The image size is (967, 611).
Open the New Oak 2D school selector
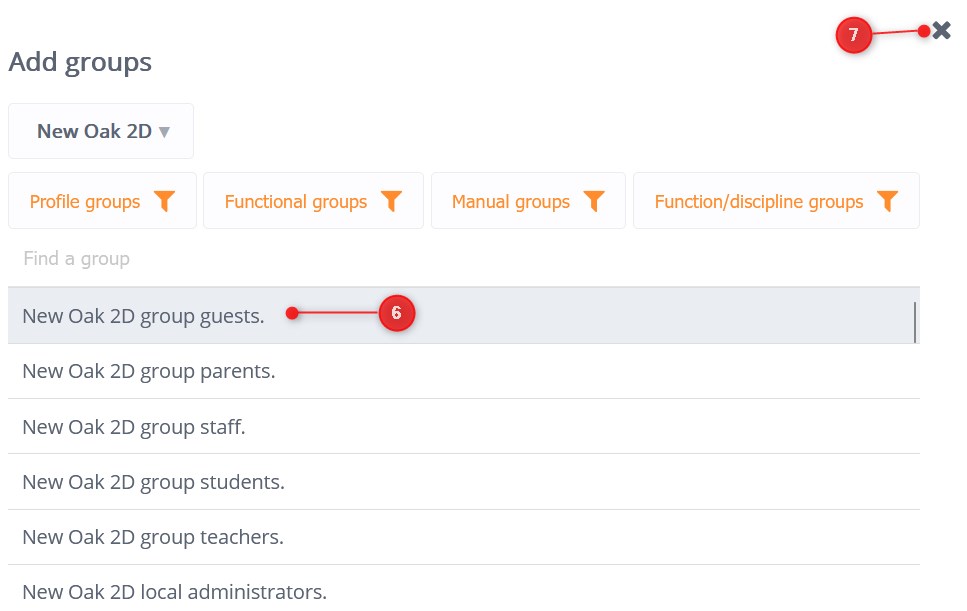click(x=100, y=131)
